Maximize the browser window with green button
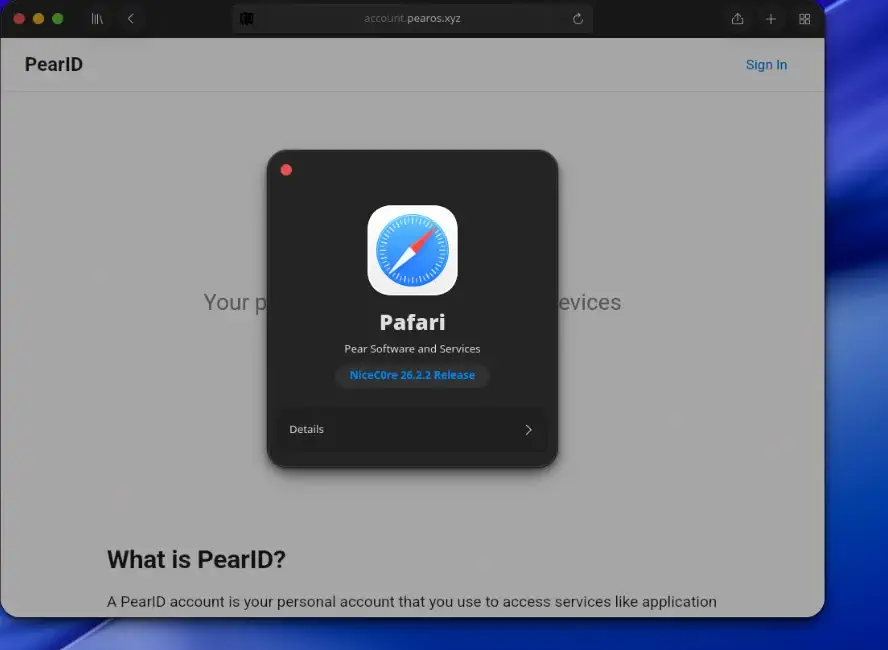Screen dimensions: 888x650 tap(57, 19)
